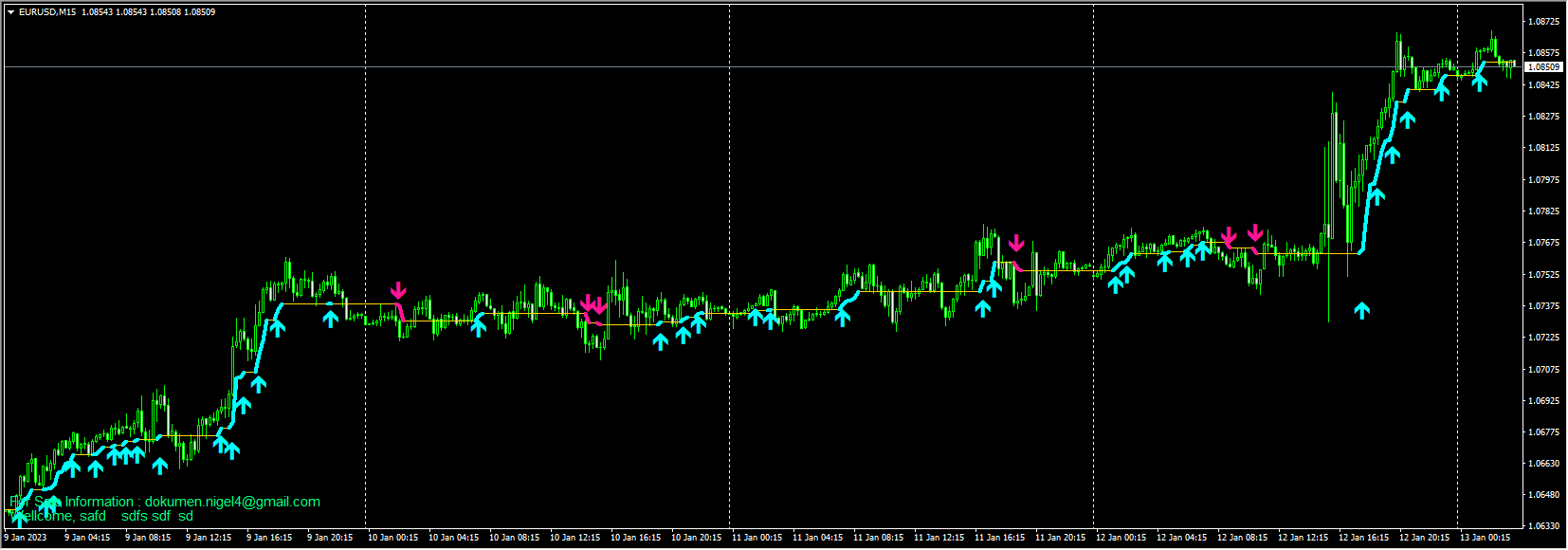This screenshot has width=1568, height=550.
Task: Click the 12 Jan 08:15 time label
Action: coord(1242,538)
